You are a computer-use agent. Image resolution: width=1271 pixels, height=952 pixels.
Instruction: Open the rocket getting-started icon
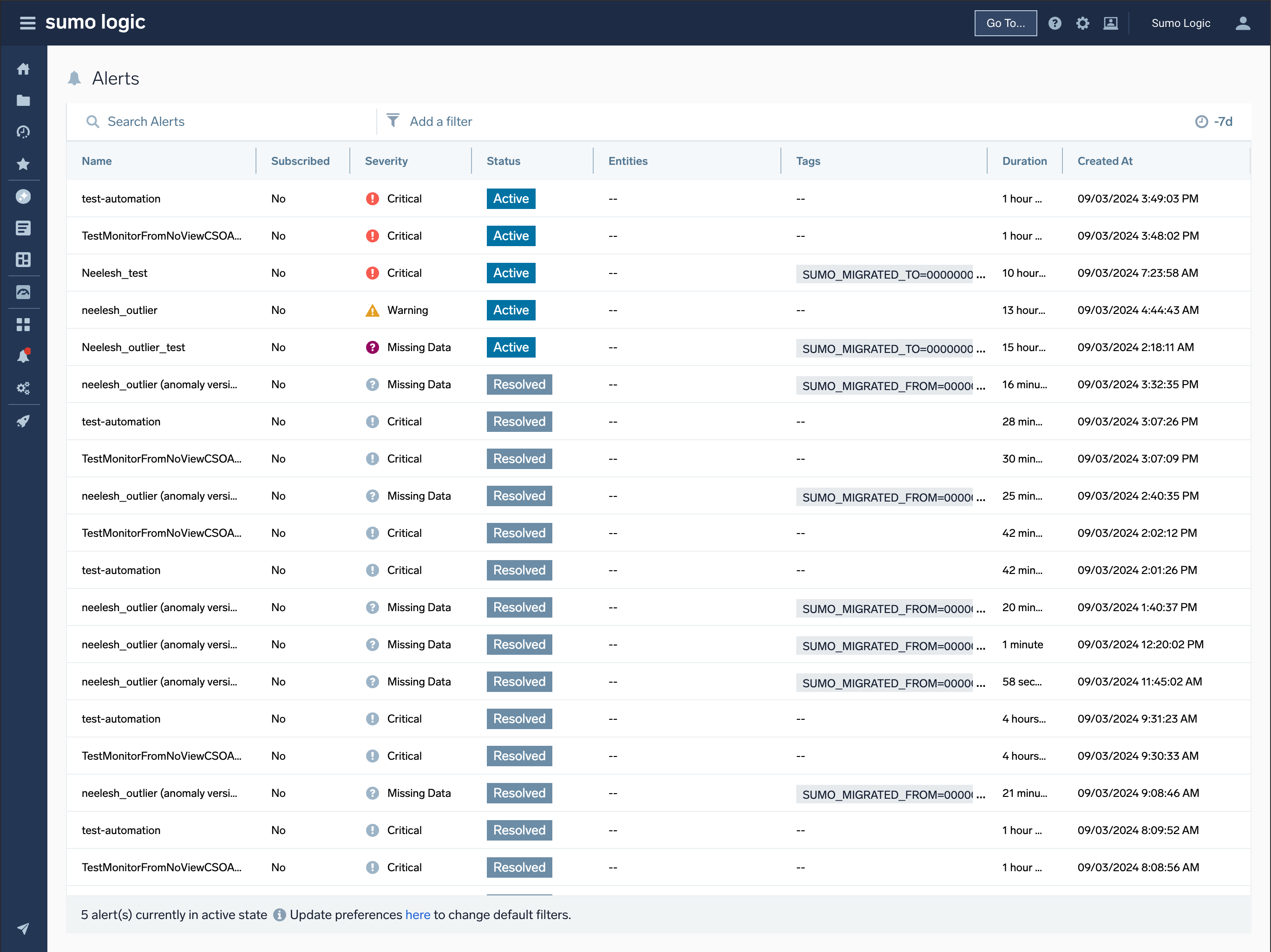(24, 421)
